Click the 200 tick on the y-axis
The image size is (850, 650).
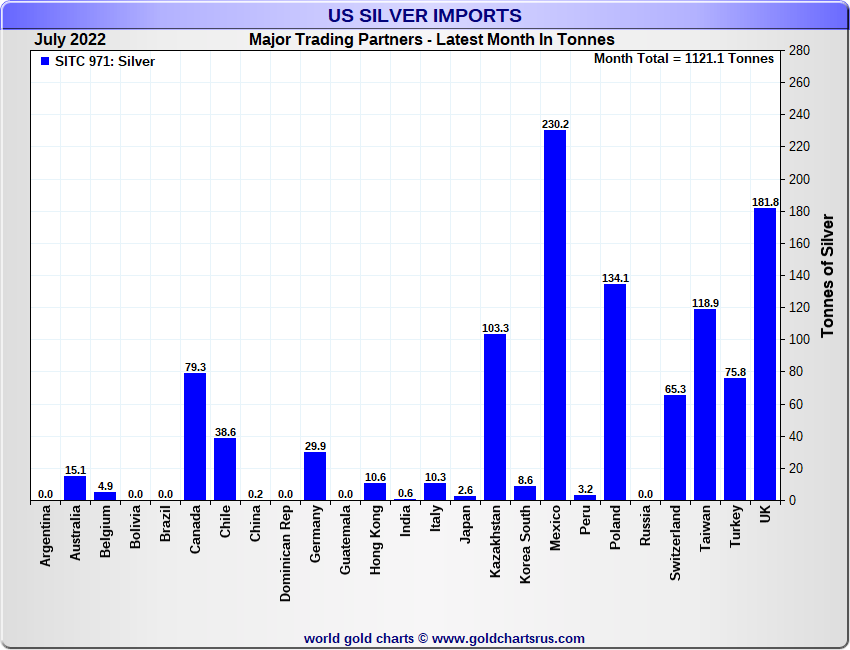click(x=799, y=179)
